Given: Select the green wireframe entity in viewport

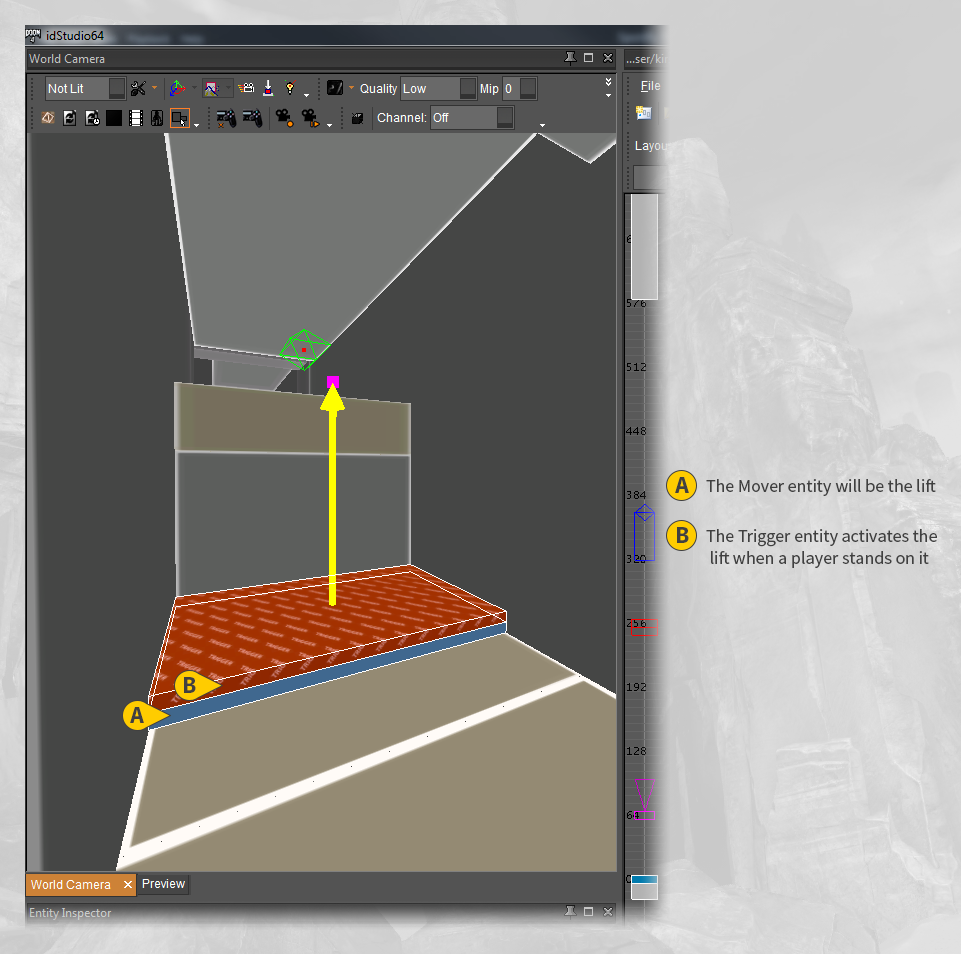Looking at the screenshot, I should pos(305,349).
